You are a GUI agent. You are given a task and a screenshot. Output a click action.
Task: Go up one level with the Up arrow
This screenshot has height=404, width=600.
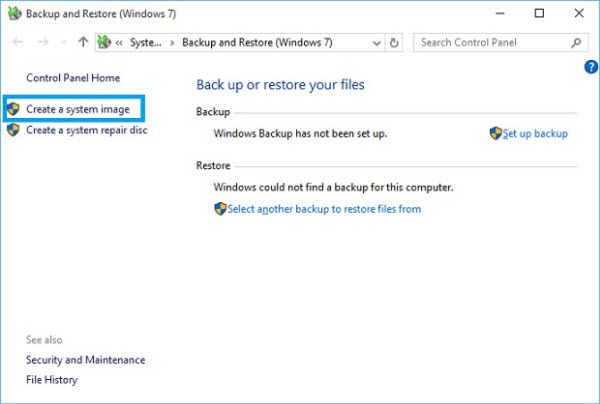83,42
